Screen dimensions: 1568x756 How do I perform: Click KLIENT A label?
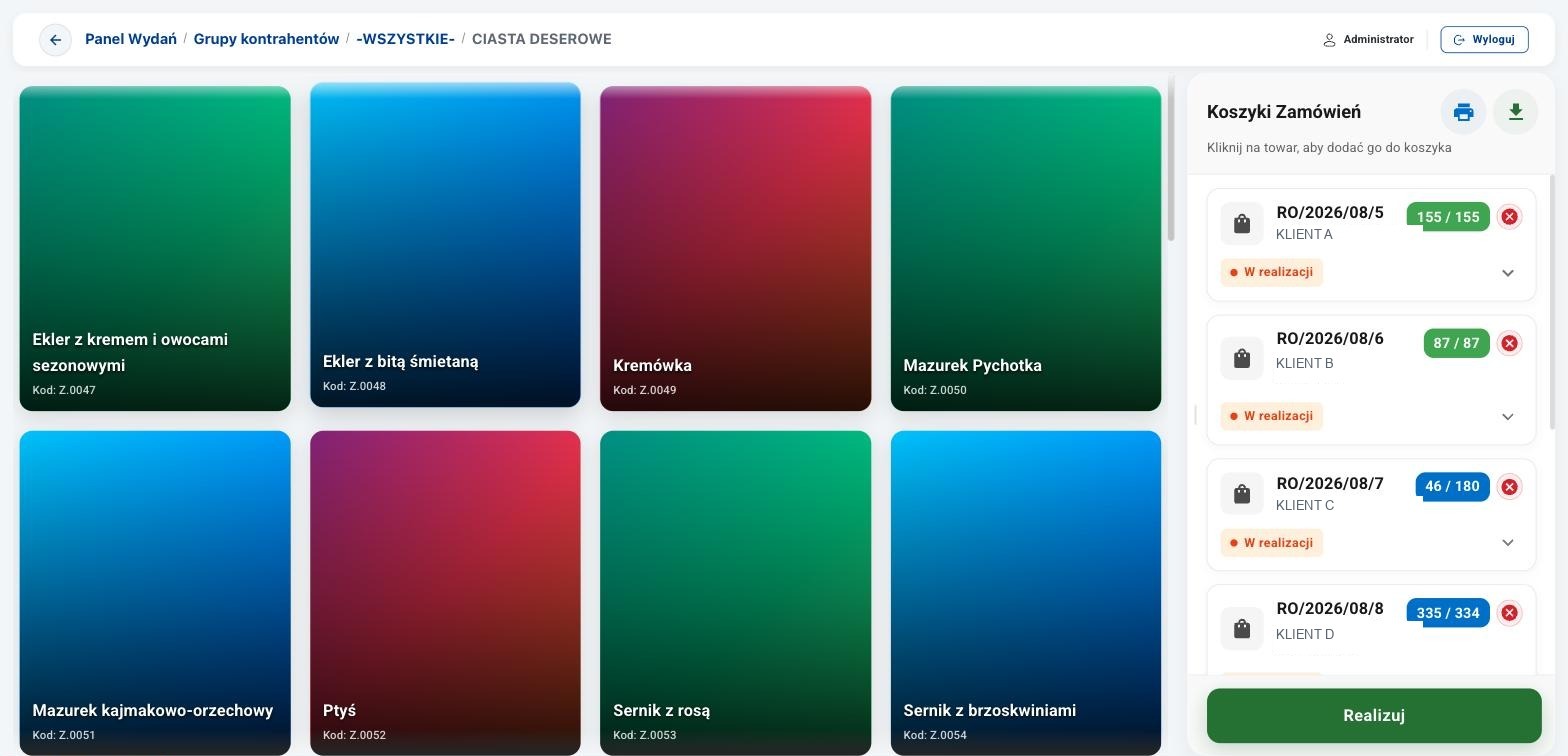tap(1304, 234)
